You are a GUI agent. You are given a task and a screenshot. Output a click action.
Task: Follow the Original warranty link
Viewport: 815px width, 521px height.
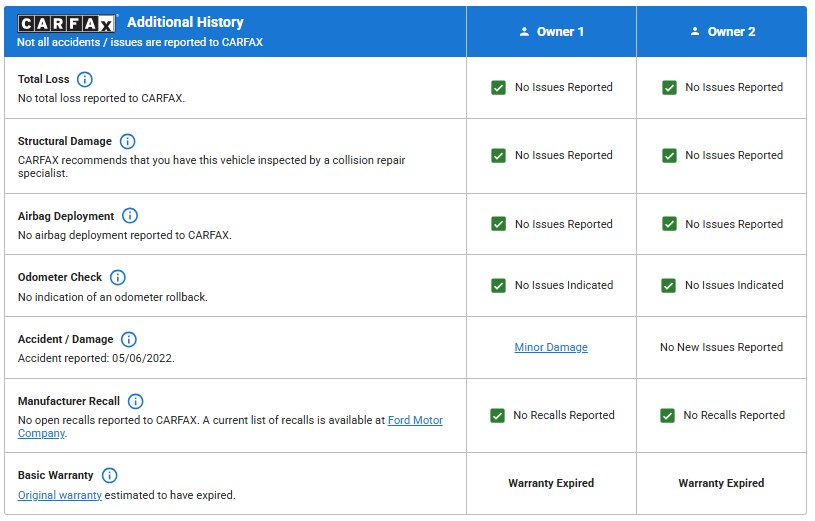click(x=60, y=496)
